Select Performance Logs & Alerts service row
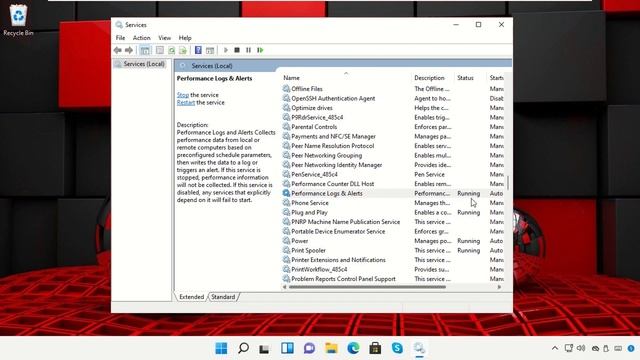The height and width of the screenshot is (360, 640). (x=393, y=193)
